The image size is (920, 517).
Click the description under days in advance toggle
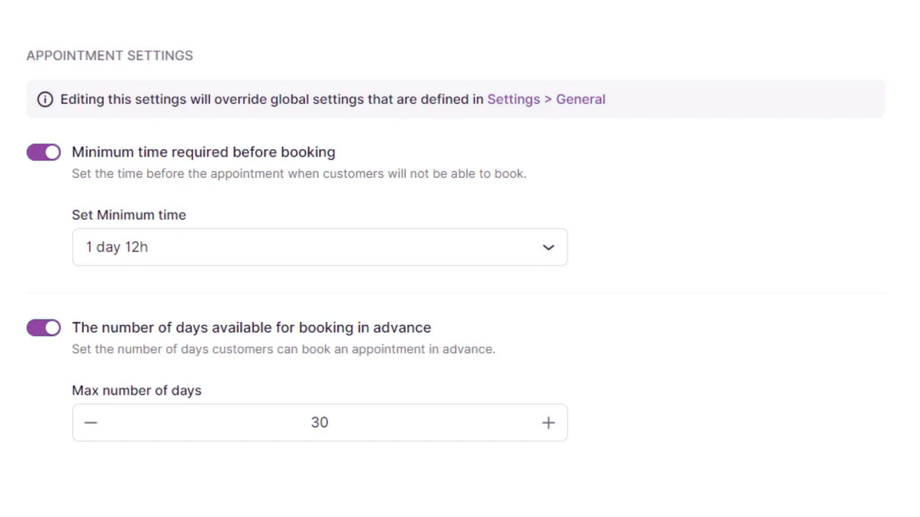[283, 350]
